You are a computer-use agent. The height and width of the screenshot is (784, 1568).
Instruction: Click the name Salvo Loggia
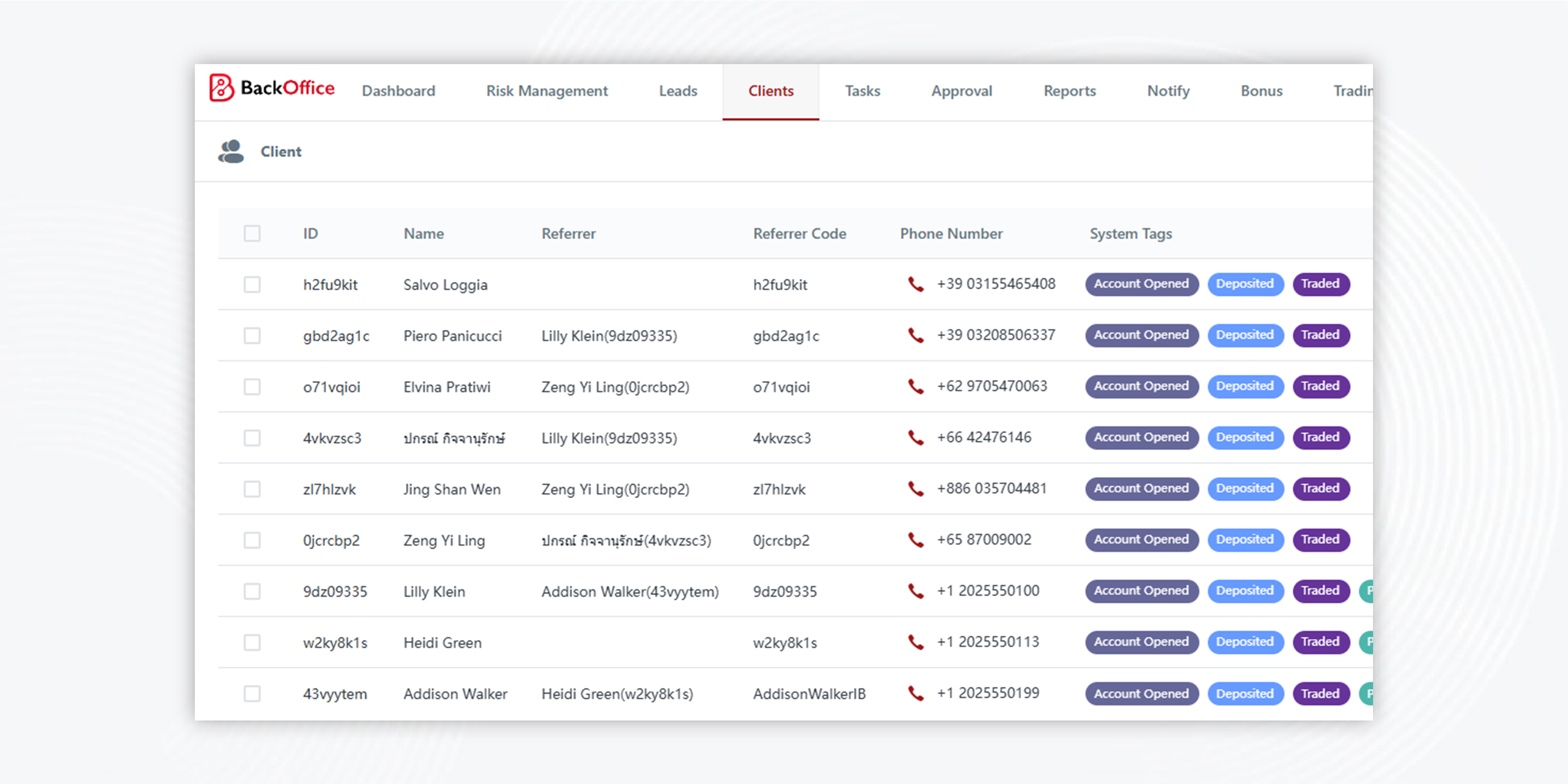446,285
